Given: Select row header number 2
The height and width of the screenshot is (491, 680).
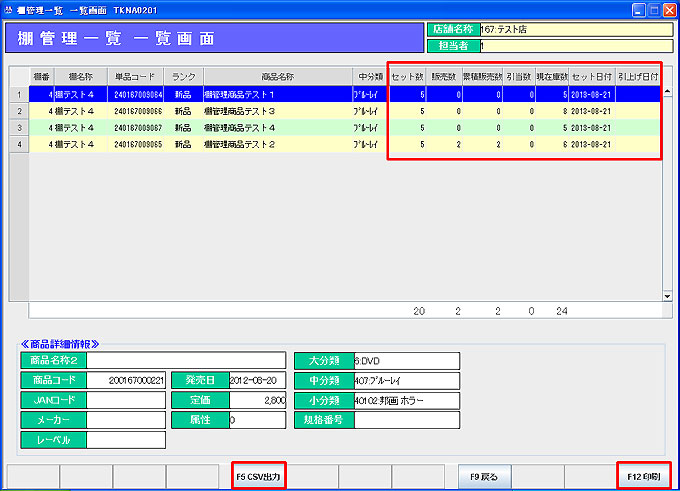Looking at the screenshot, I should (18, 111).
